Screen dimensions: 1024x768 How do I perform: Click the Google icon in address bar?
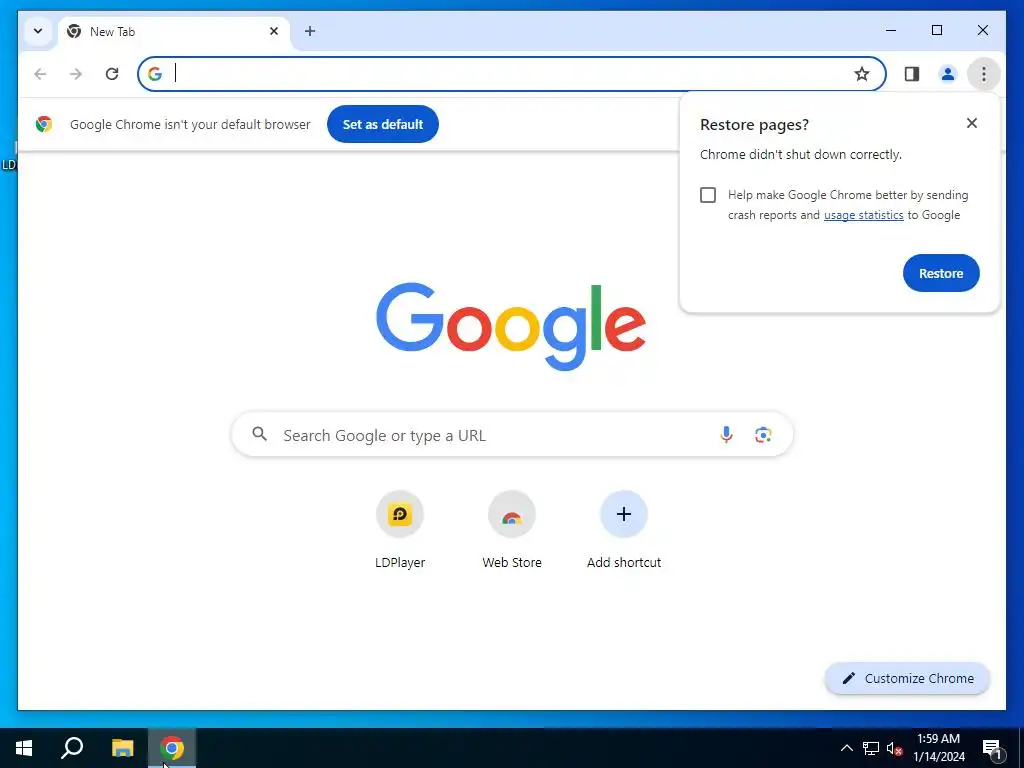tap(155, 74)
